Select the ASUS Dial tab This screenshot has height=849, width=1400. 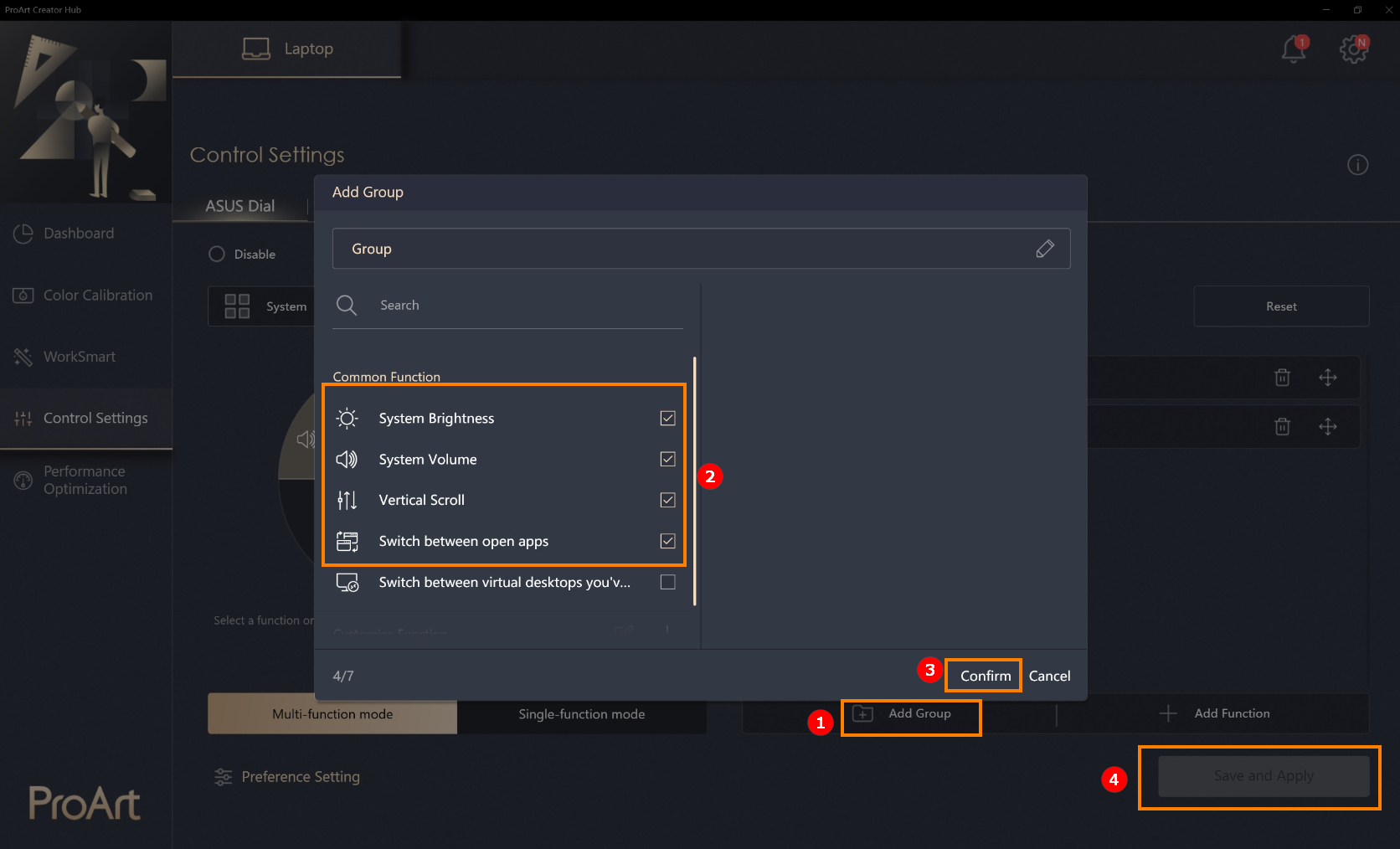[240, 206]
